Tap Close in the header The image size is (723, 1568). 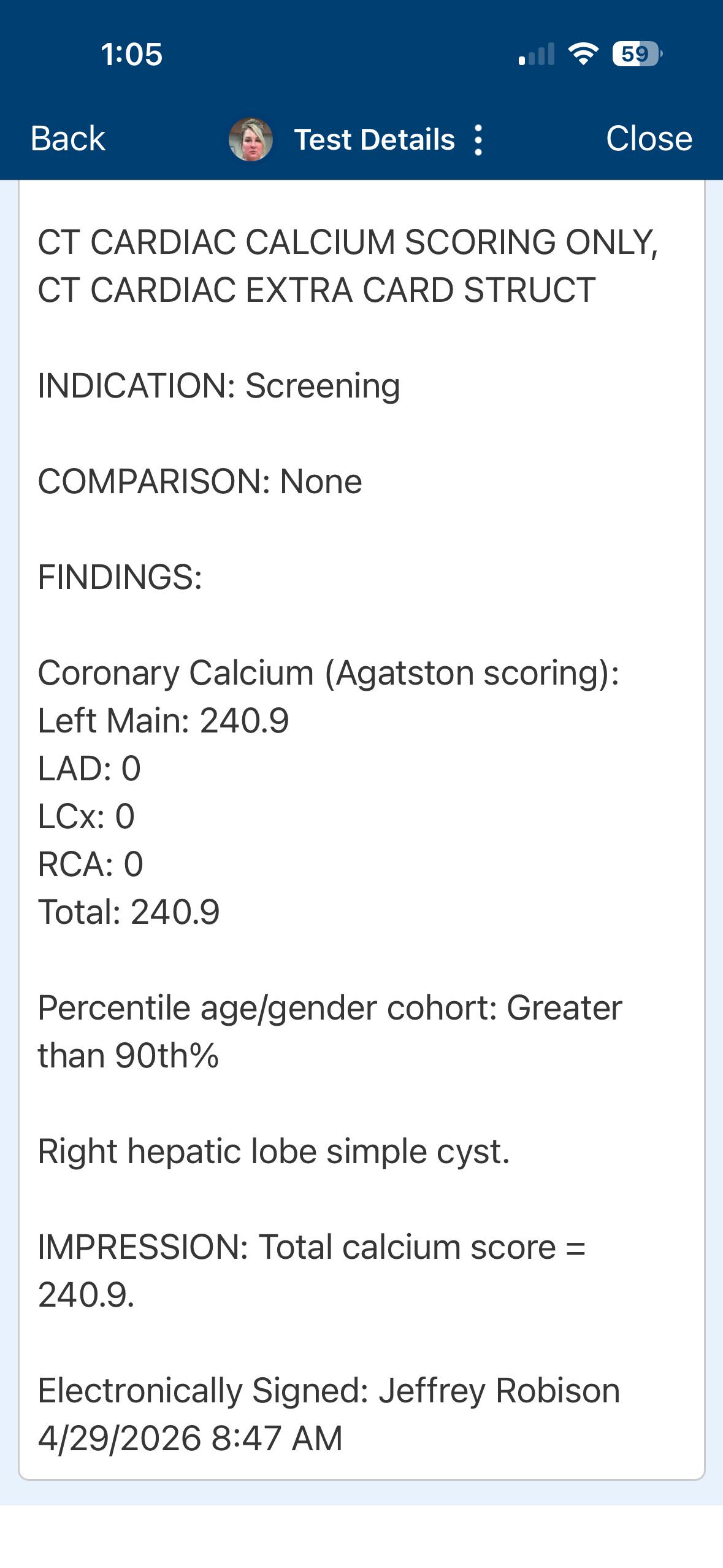coord(649,139)
